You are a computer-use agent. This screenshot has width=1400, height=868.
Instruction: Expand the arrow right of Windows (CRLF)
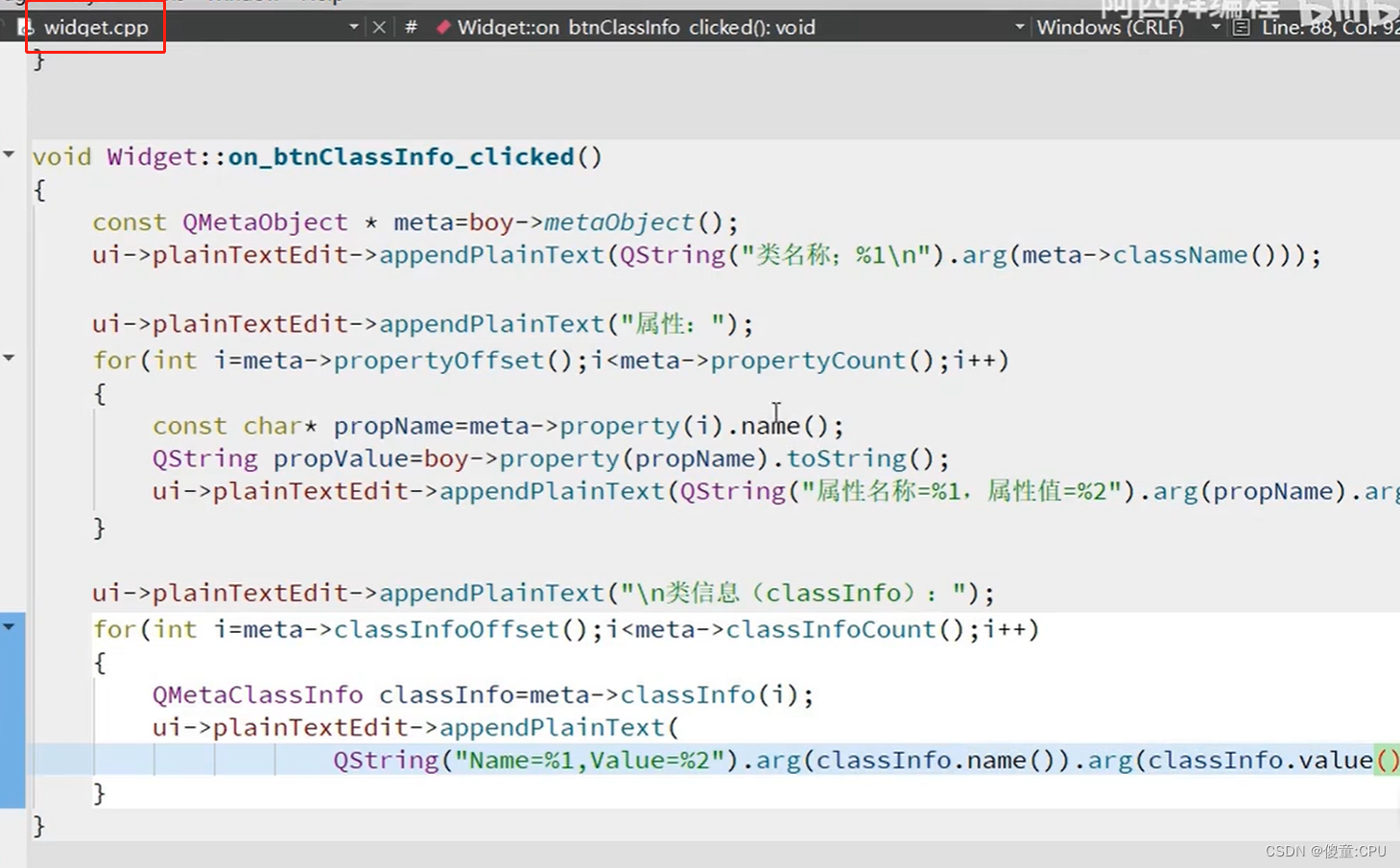[1215, 27]
